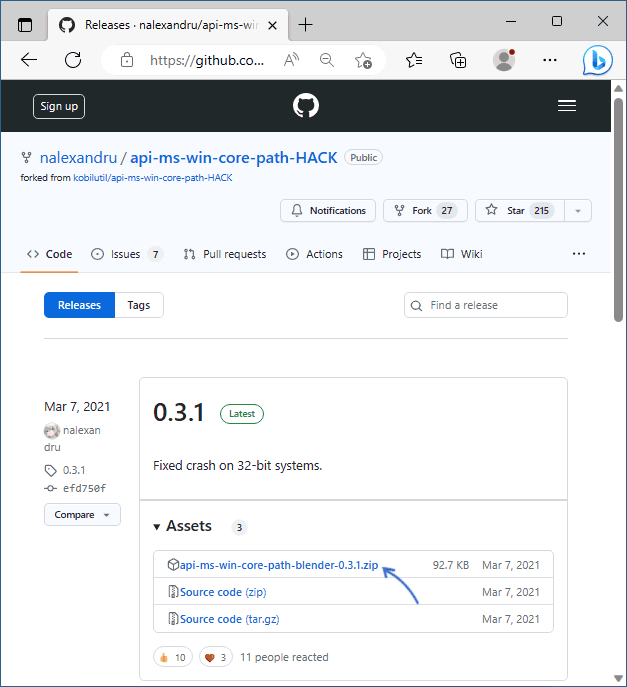
Task: Add this page to favorites
Action: [363, 60]
